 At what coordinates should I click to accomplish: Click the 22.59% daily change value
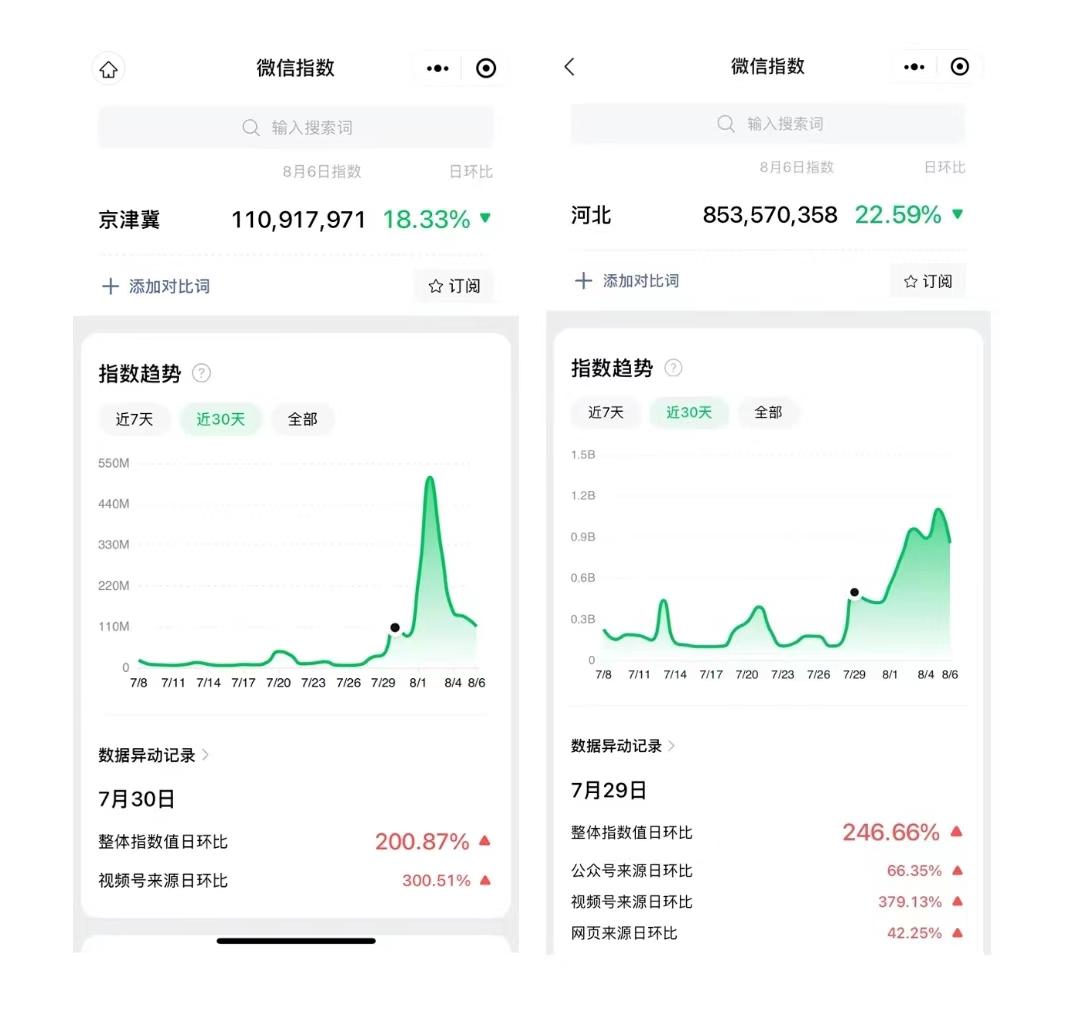coord(898,215)
